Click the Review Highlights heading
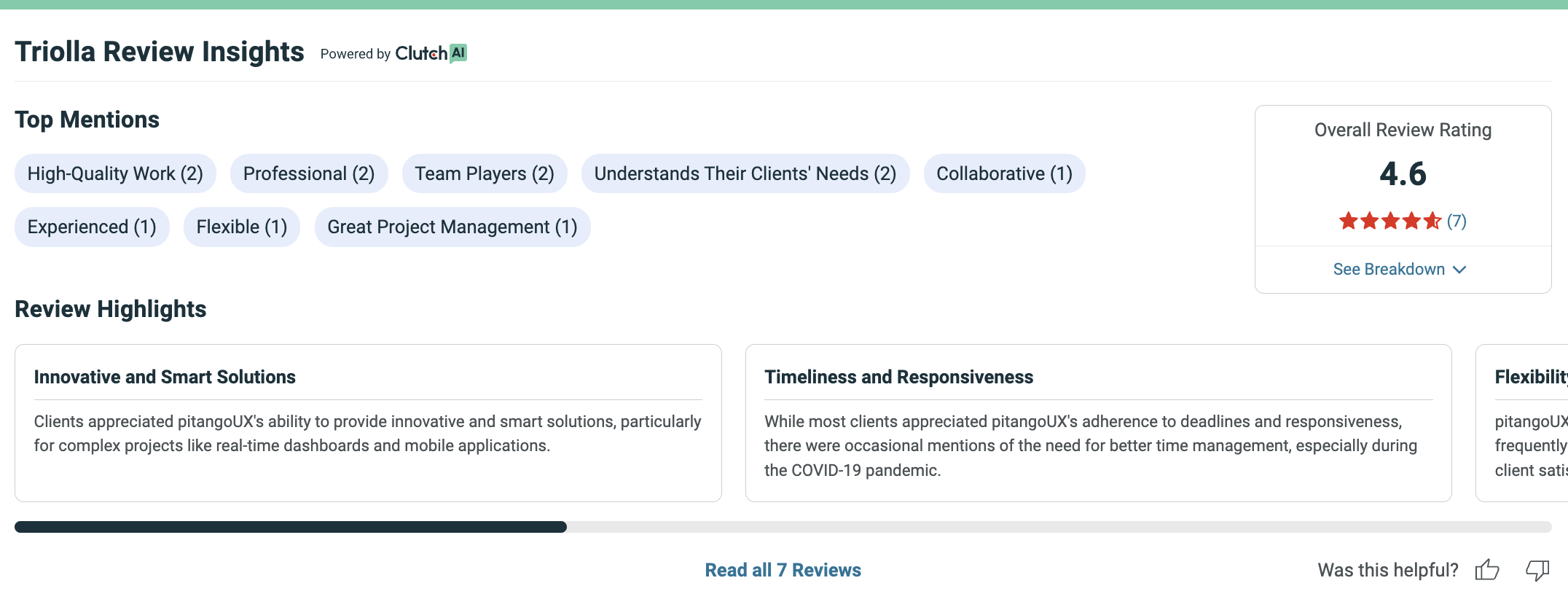Viewport: 1568px width, 602px height. 111,309
